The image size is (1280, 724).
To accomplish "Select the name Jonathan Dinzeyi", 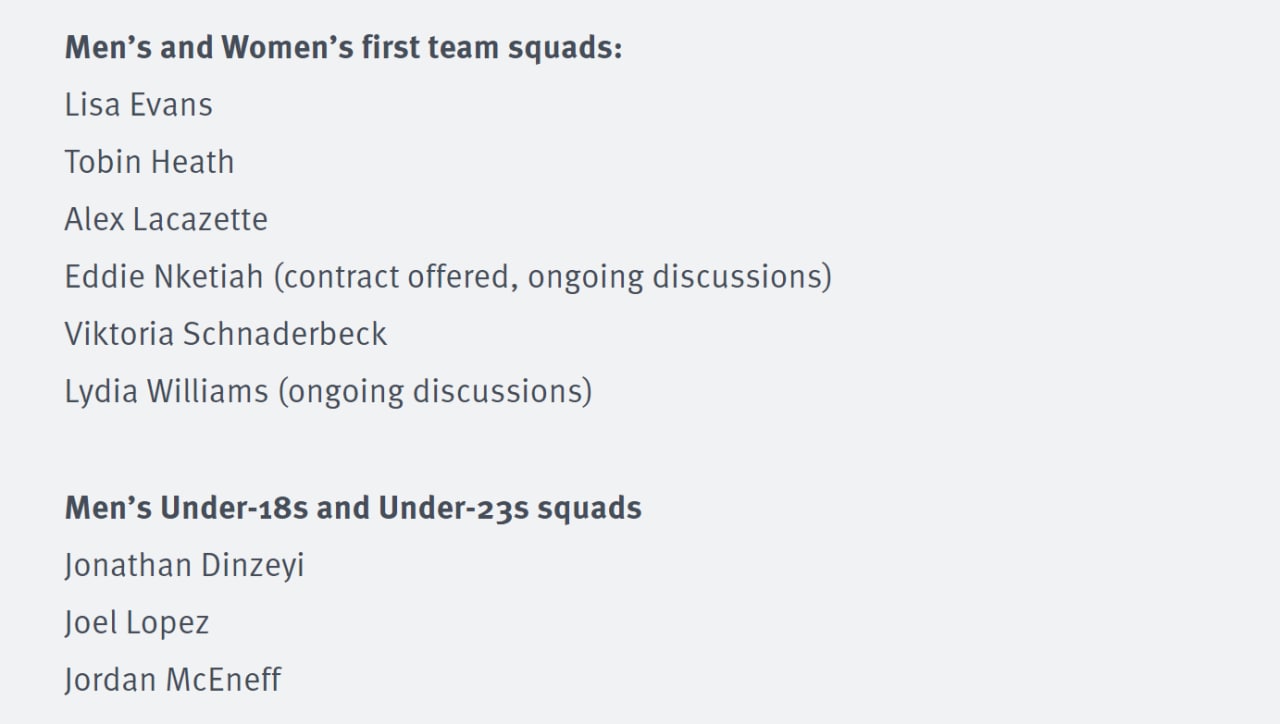I will (x=184, y=566).
